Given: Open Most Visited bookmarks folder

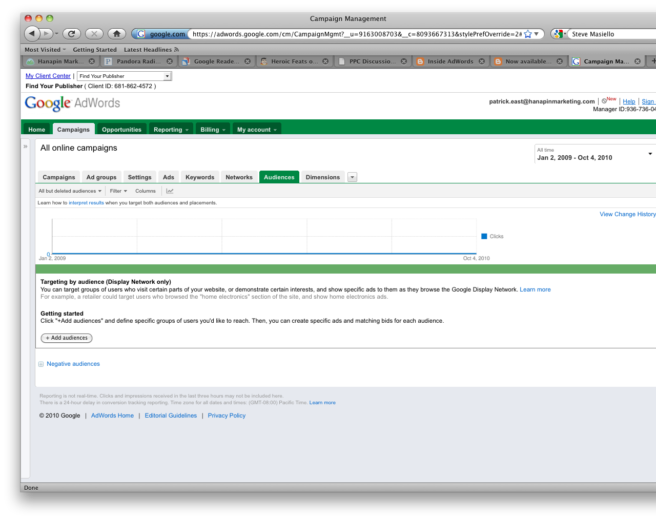Looking at the screenshot, I should click(x=45, y=49).
